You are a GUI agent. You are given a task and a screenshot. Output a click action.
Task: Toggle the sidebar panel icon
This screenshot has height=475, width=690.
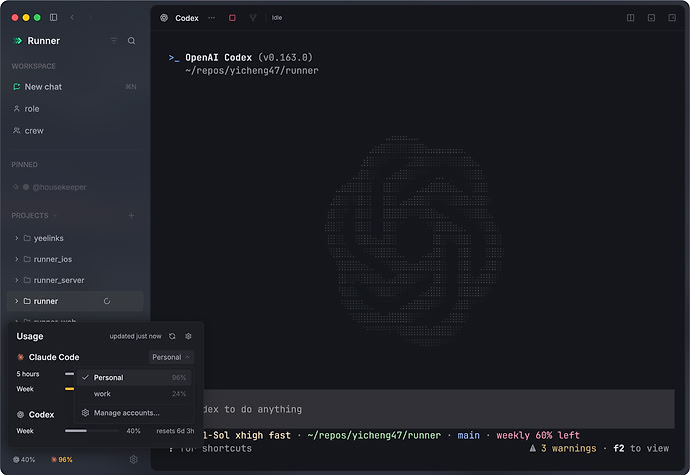(x=53, y=17)
